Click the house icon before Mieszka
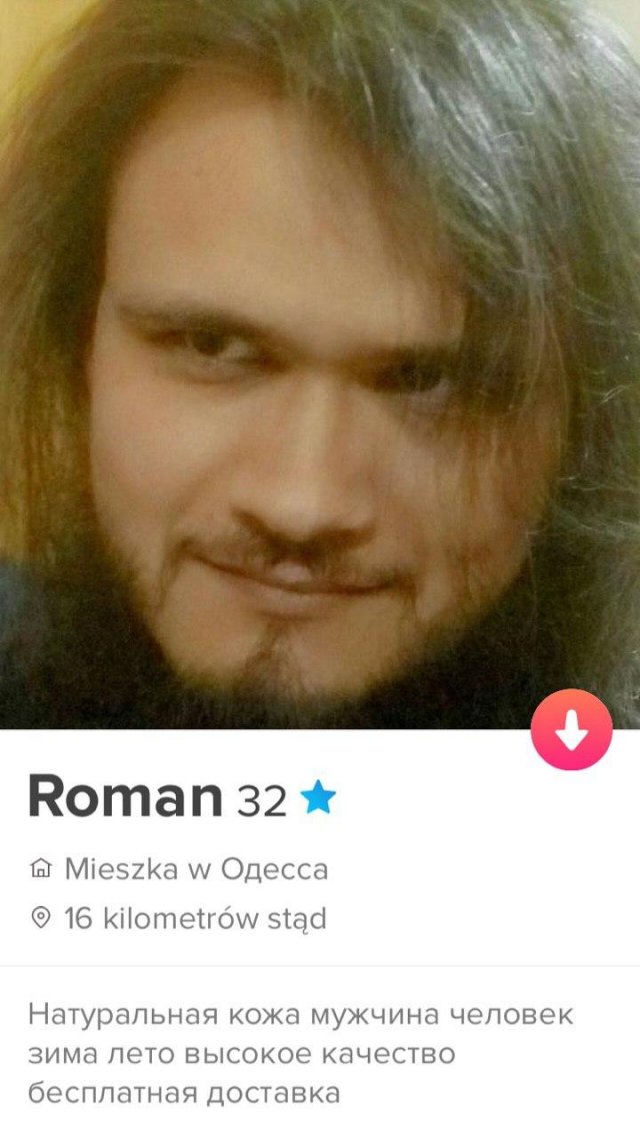The height and width of the screenshot is (1137, 640). (41, 868)
